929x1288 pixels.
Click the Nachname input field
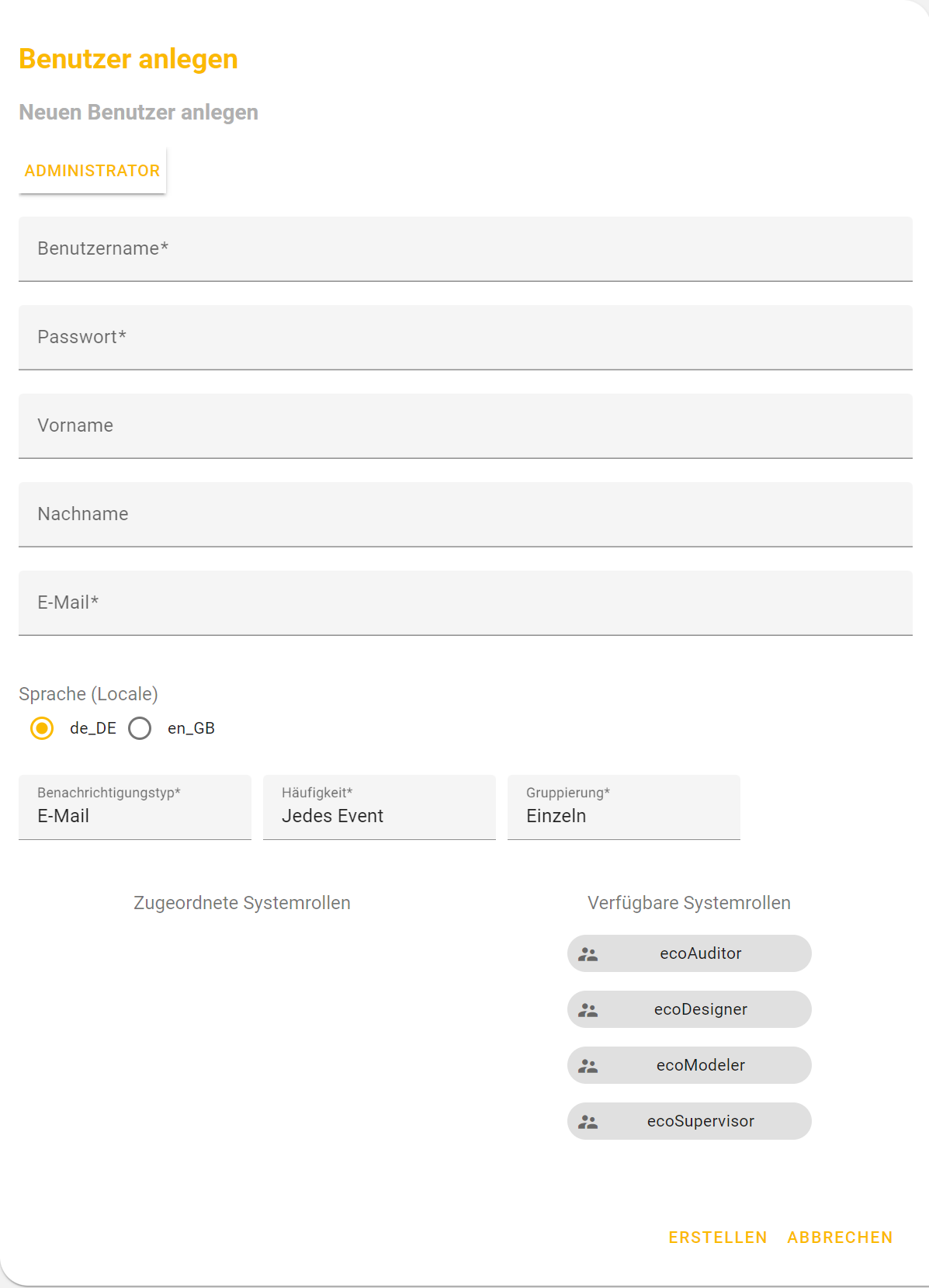(465, 515)
